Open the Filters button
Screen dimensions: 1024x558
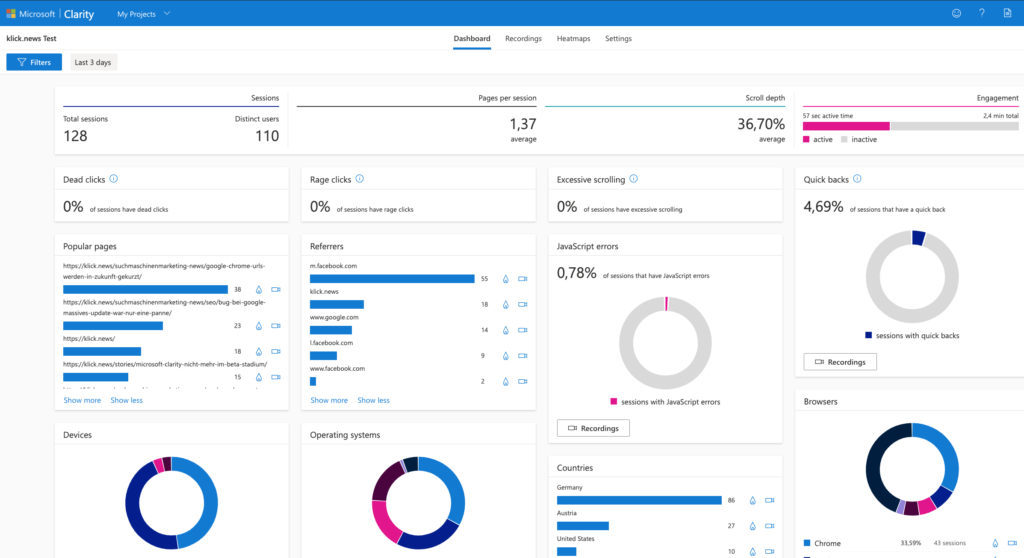pyautogui.click(x=34, y=62)
